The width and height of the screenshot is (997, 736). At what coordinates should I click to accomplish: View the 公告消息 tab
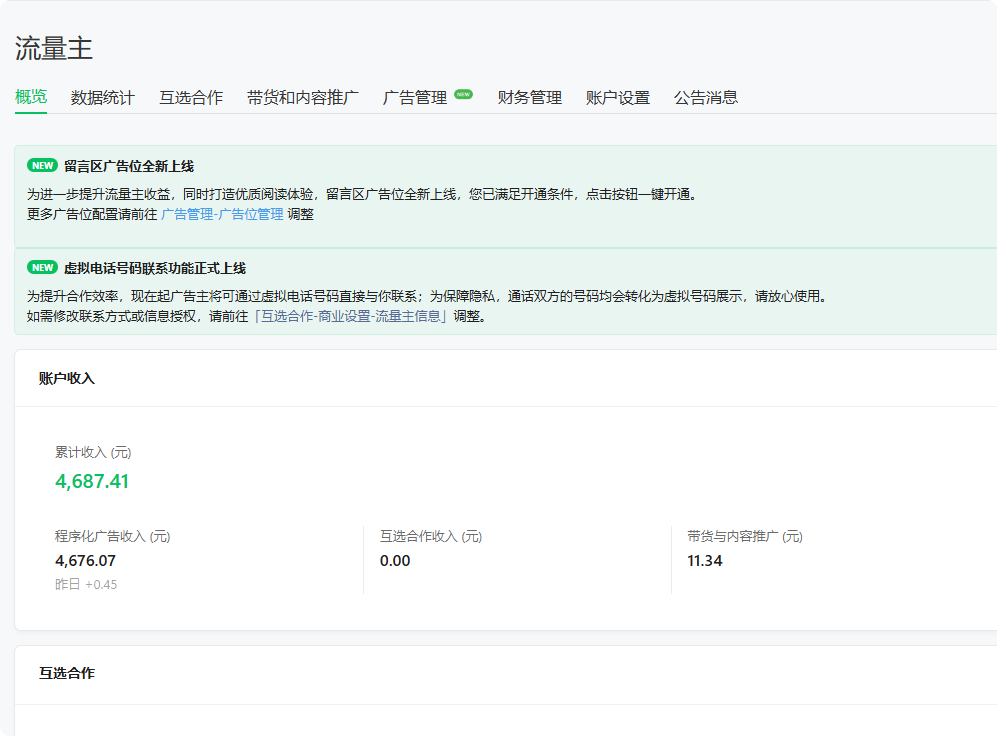click(x=706, y=98)
